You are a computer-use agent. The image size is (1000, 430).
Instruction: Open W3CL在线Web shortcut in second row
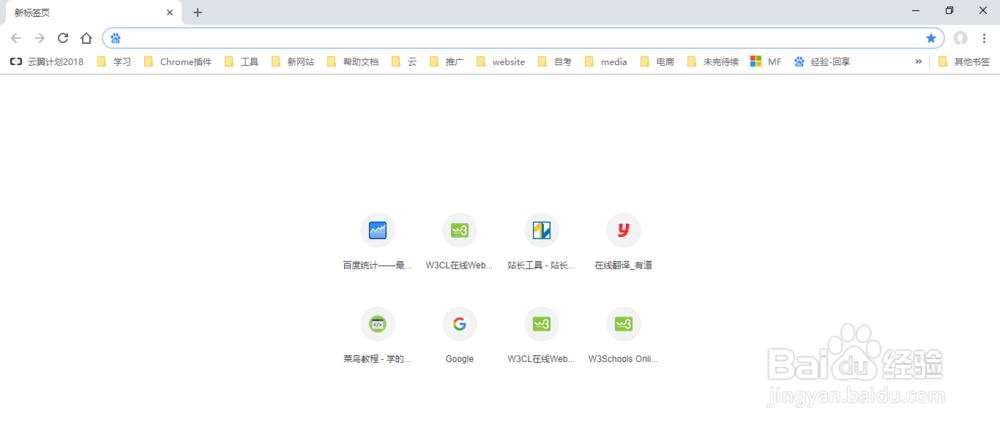(541, 336)
